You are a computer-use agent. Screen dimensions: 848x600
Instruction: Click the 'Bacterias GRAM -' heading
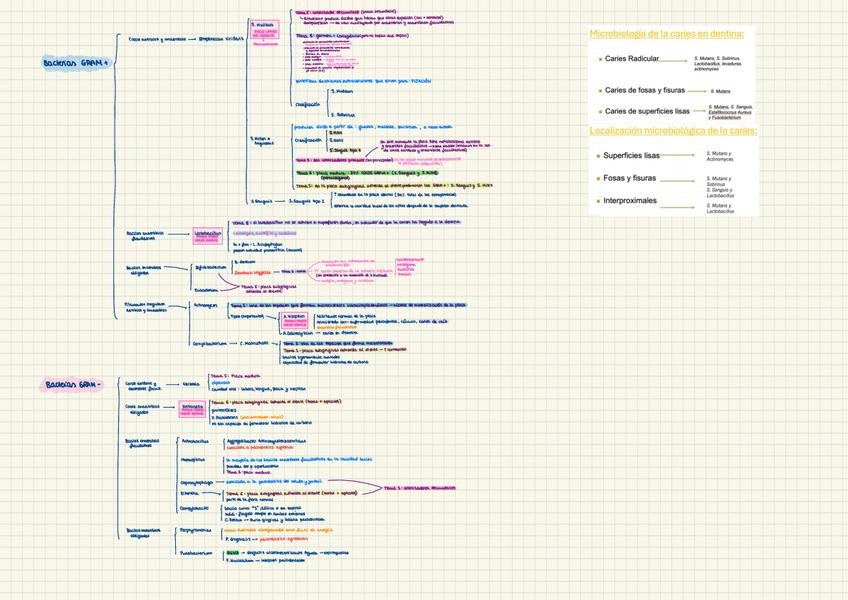[x=72, y=385]
